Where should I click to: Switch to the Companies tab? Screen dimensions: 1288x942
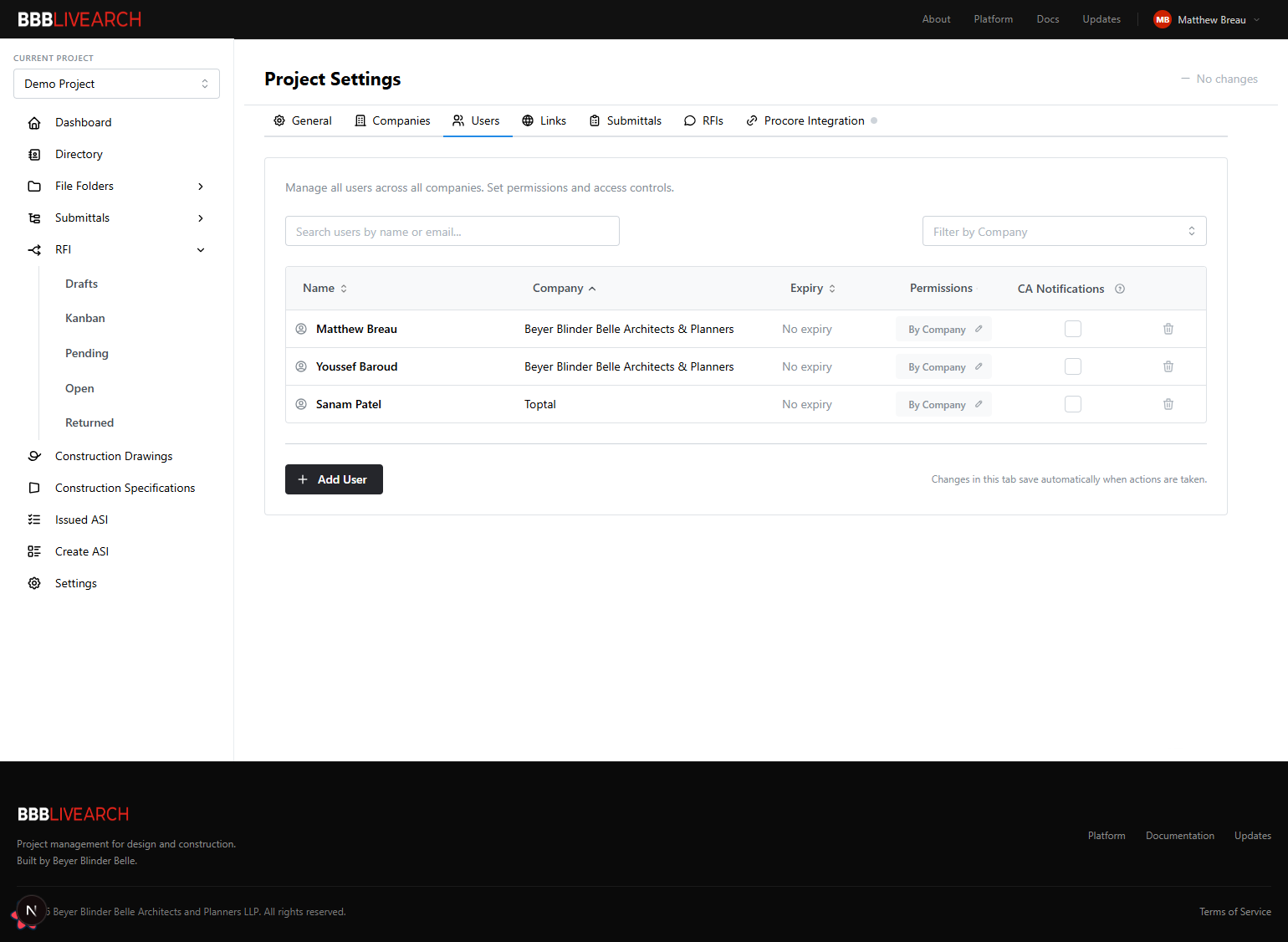point(392,120)
